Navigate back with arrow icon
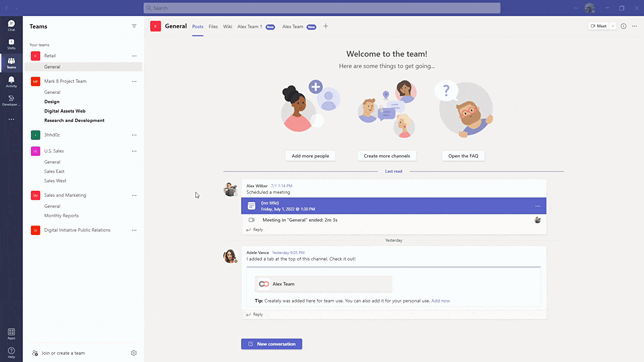 (x=7, y=8)
